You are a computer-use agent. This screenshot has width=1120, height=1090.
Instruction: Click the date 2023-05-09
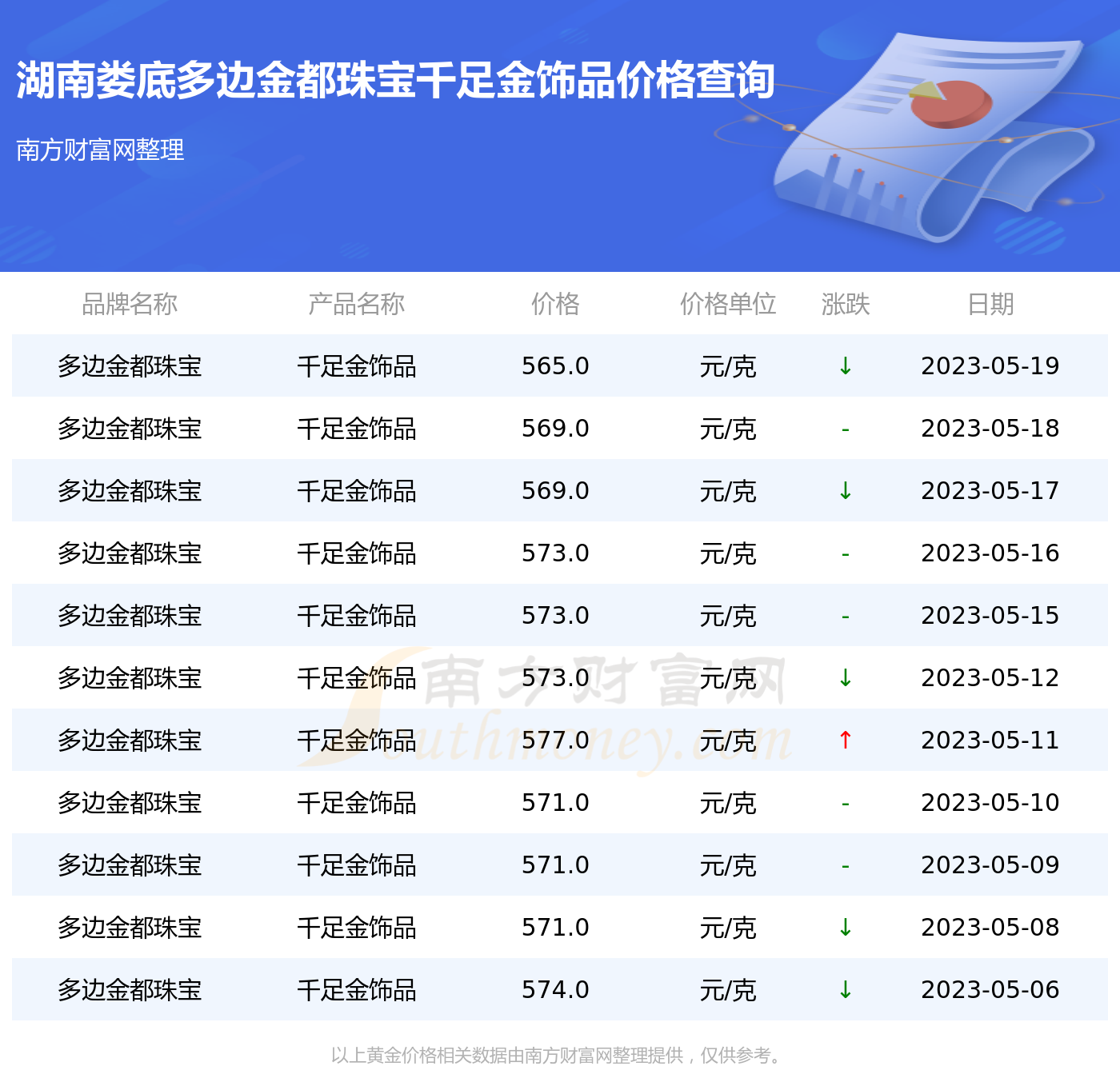pyautogui.click(x=990, y=865)
